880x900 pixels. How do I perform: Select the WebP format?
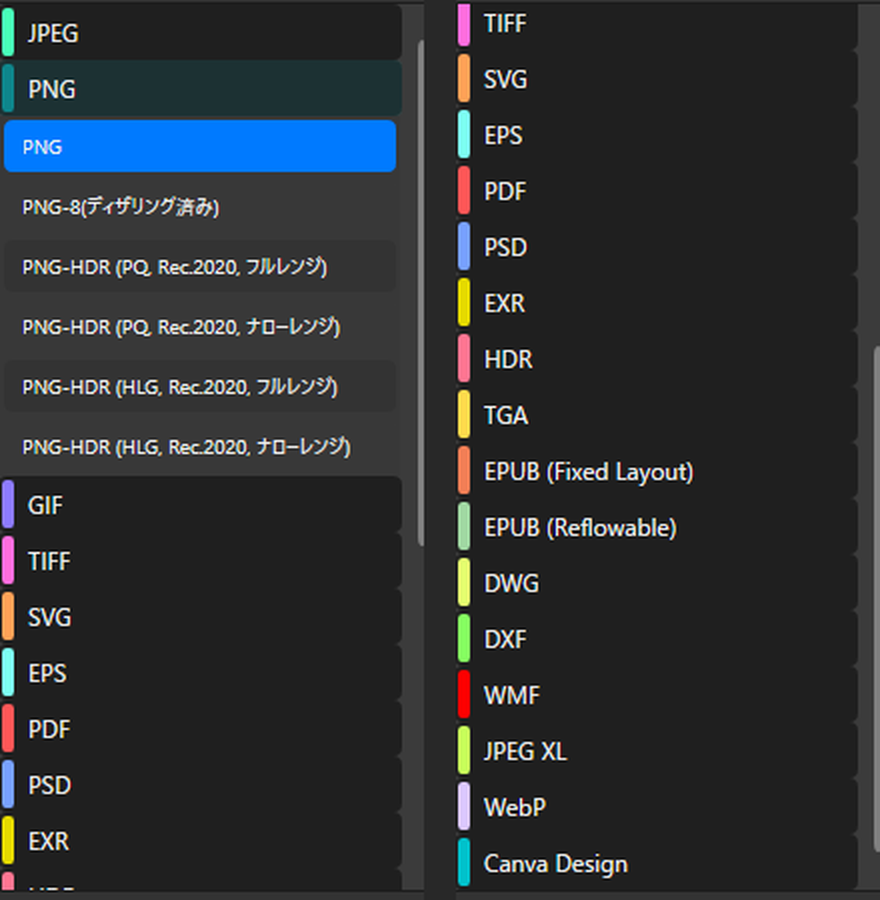click(657, 806)
